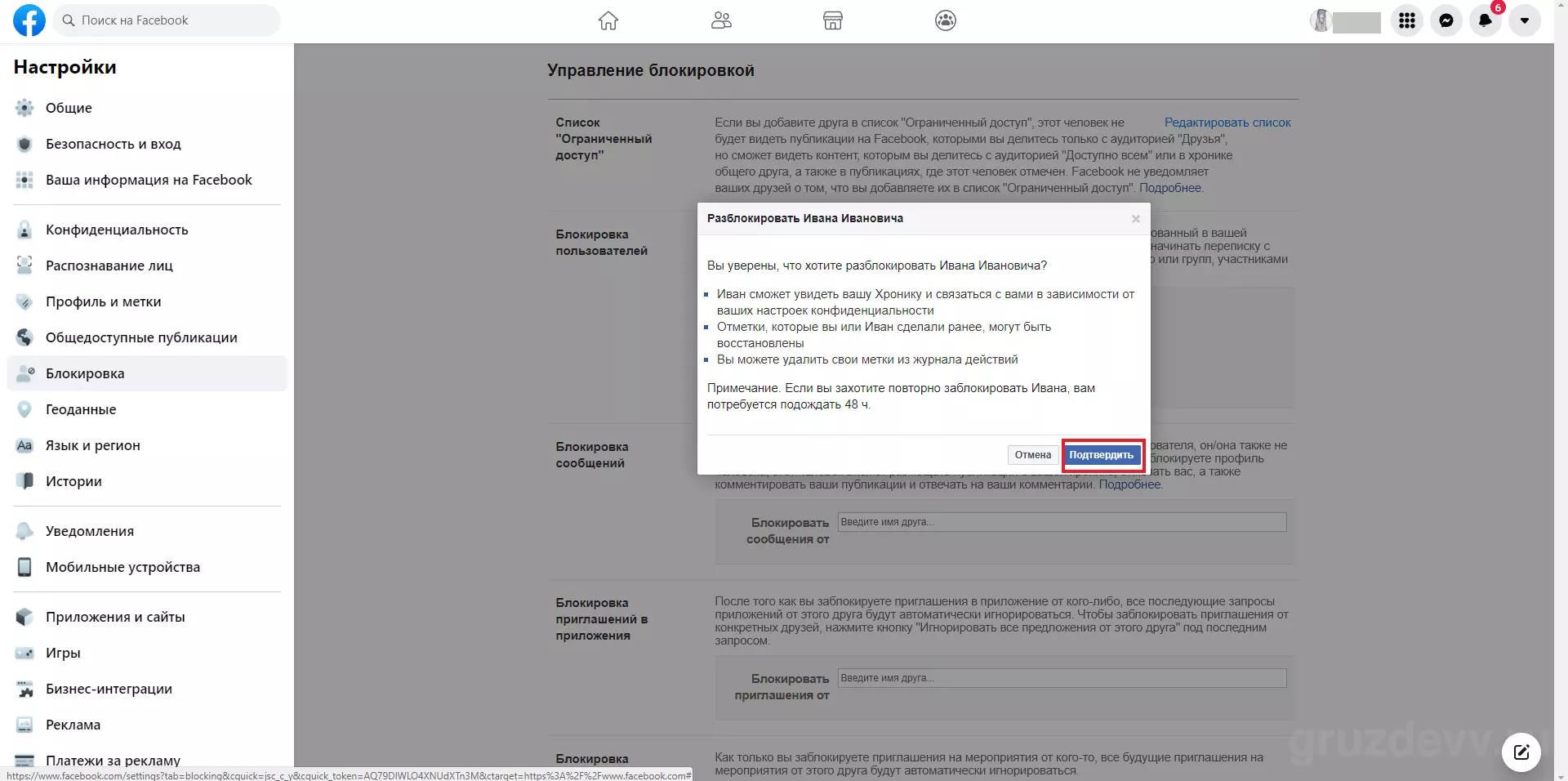This screenshot has width=1568, height=781.
Task: Cancel the unblock dialog with Отмена
Action: tap(1033, 455)
